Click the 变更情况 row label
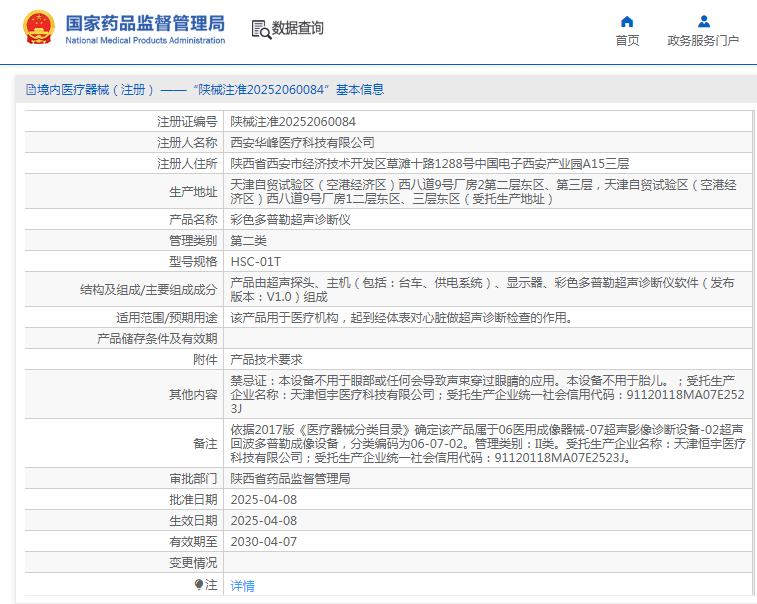Screen dimensions: 757x604 click(193, 563)
